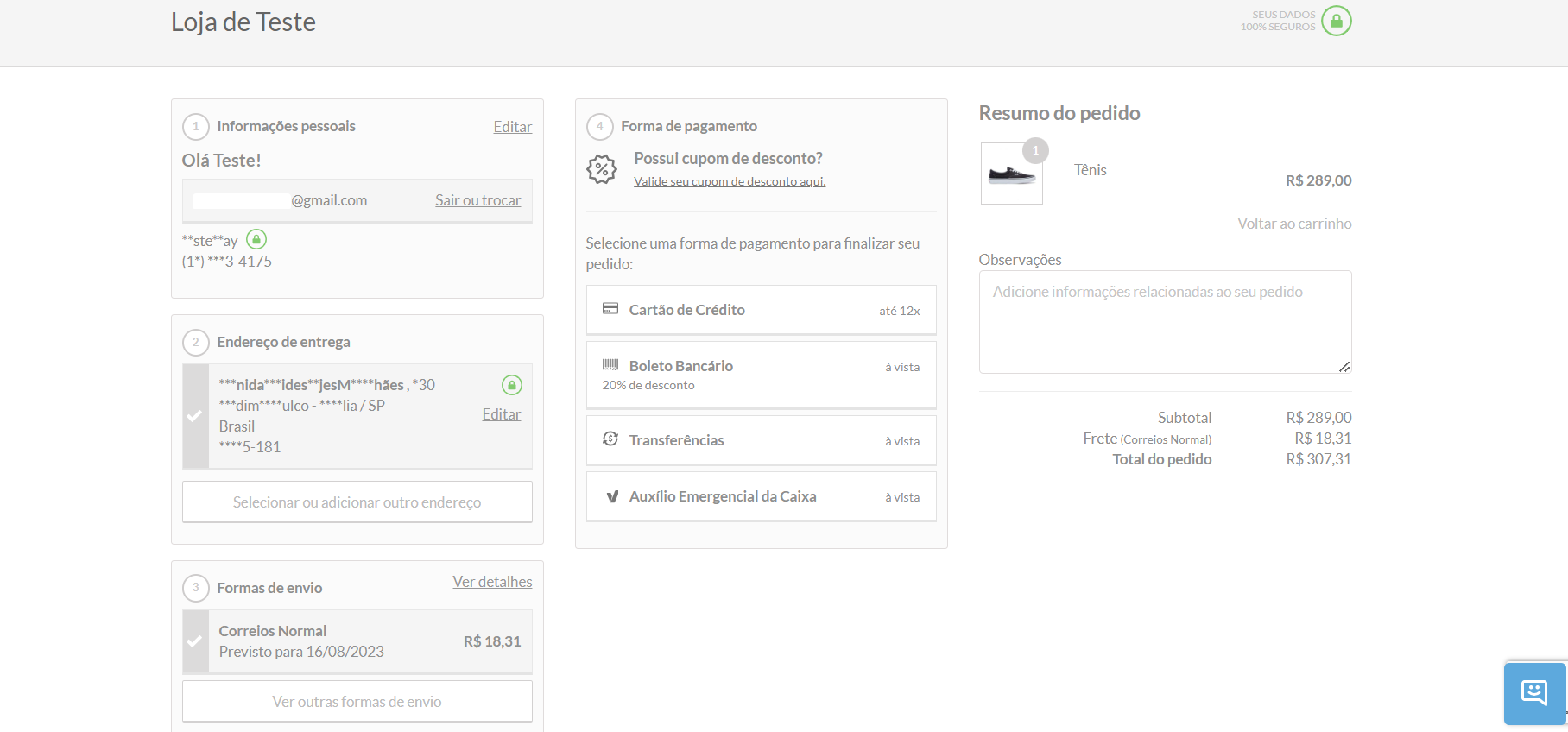Click the Resumo do pedido heading

(x=1059, y=113)
